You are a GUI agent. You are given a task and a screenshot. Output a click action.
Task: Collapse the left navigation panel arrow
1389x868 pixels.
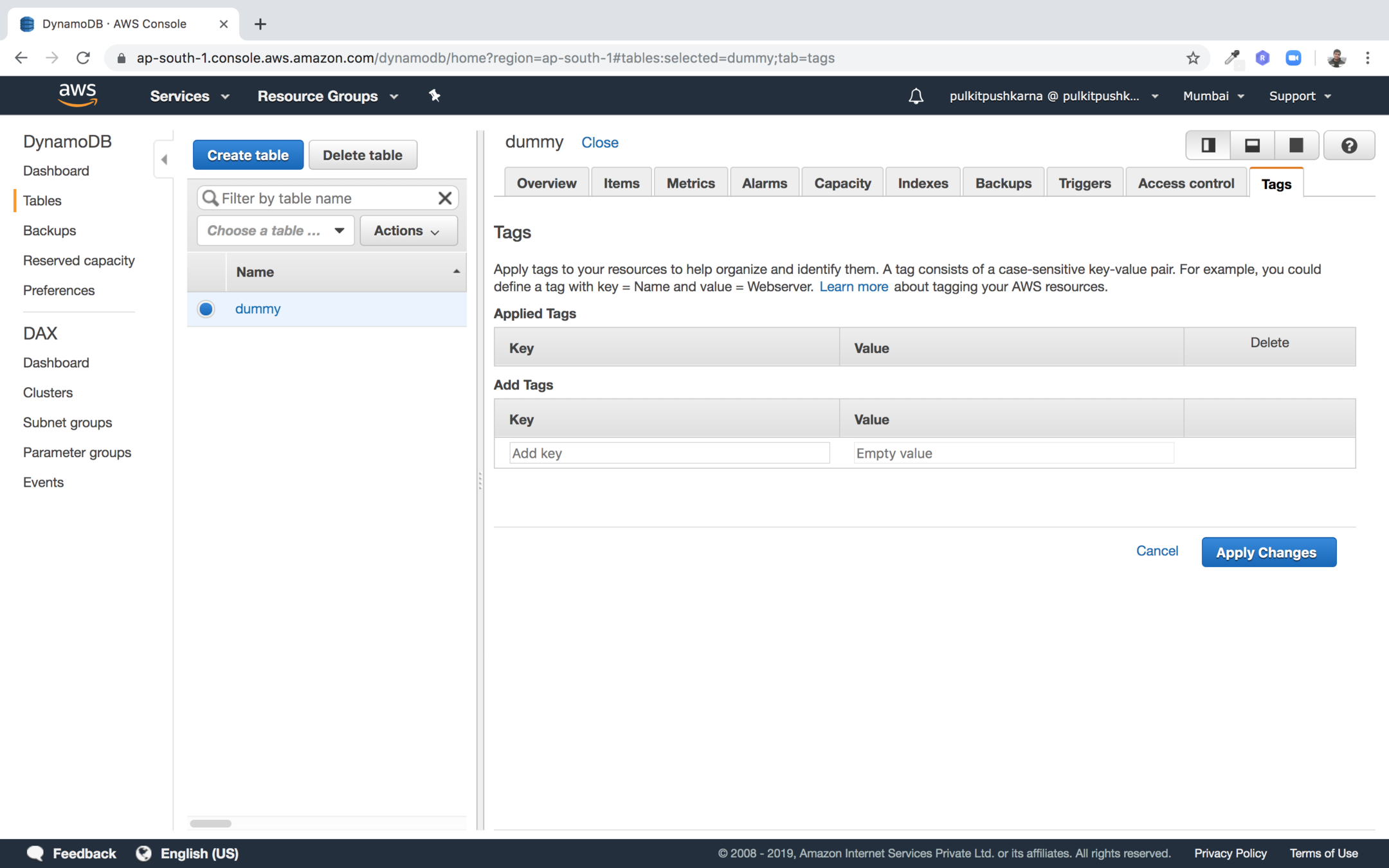coord(164,159)
